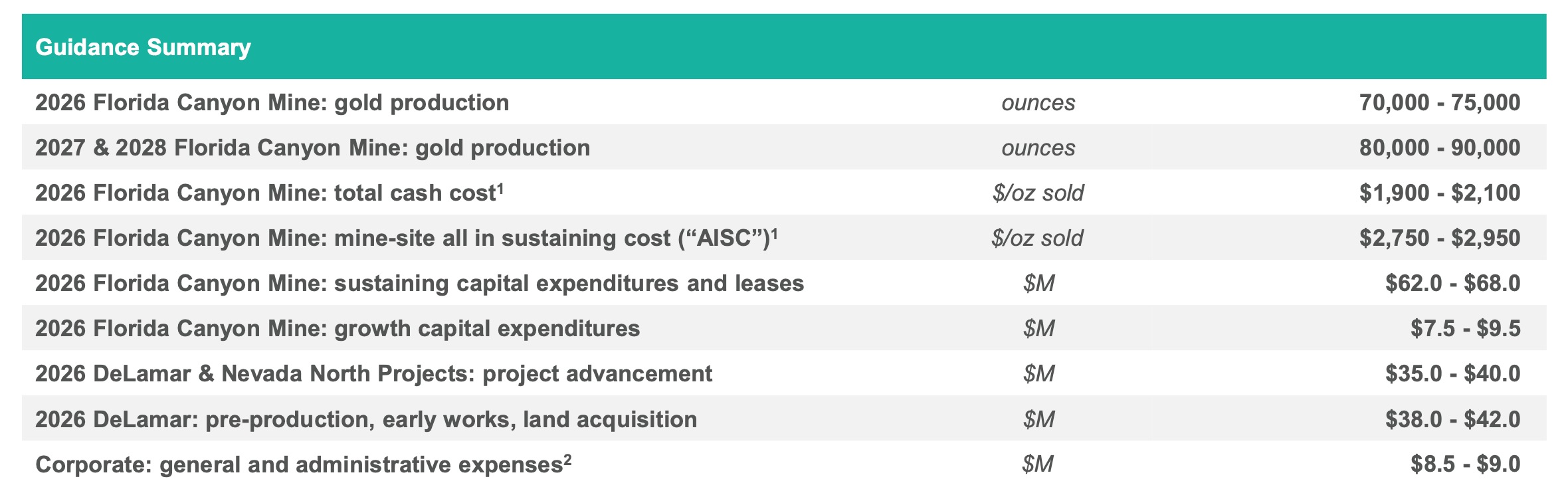
Task: Click the $7.5 - $9.5 growth capital value
Action: point(1466,328)
